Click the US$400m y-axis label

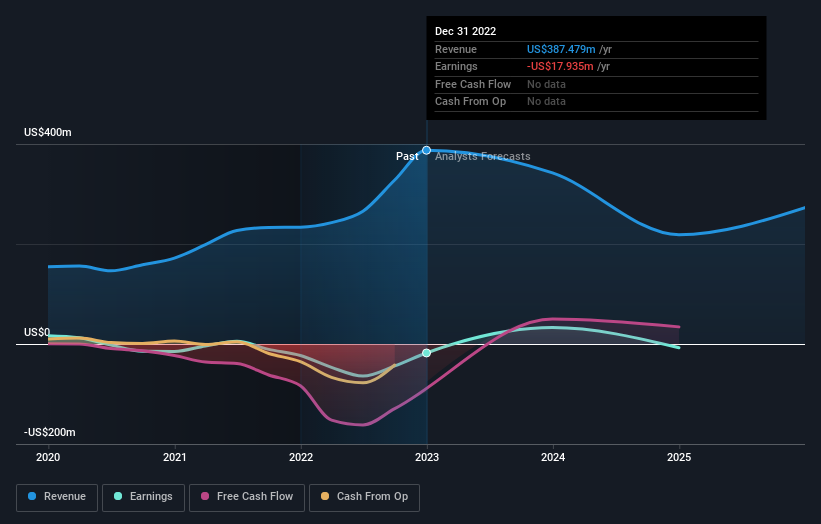click(x=48, y=132)
